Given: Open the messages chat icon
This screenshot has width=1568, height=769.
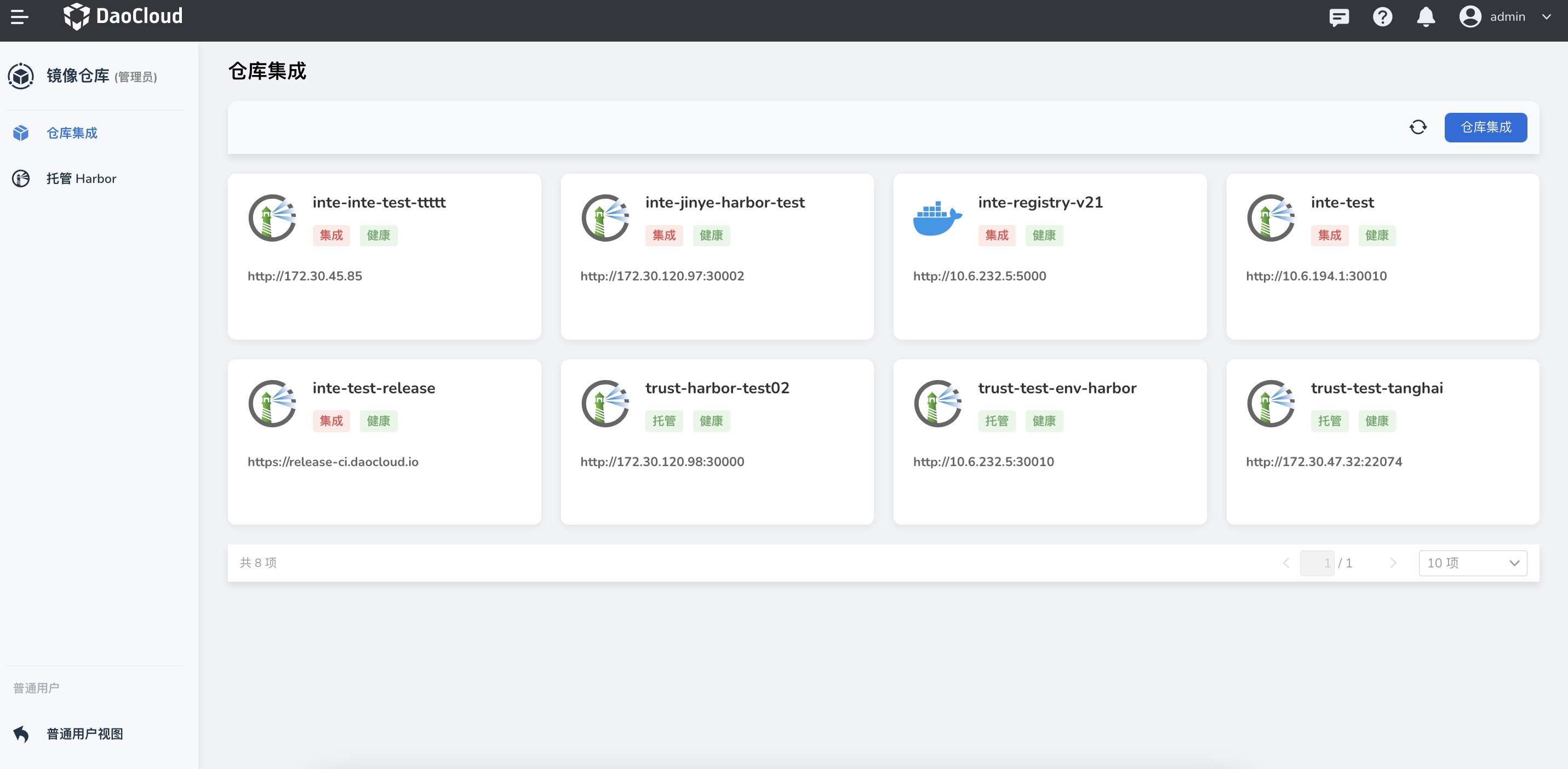Looking at the screenshot, I should (x=1339, y=17).
